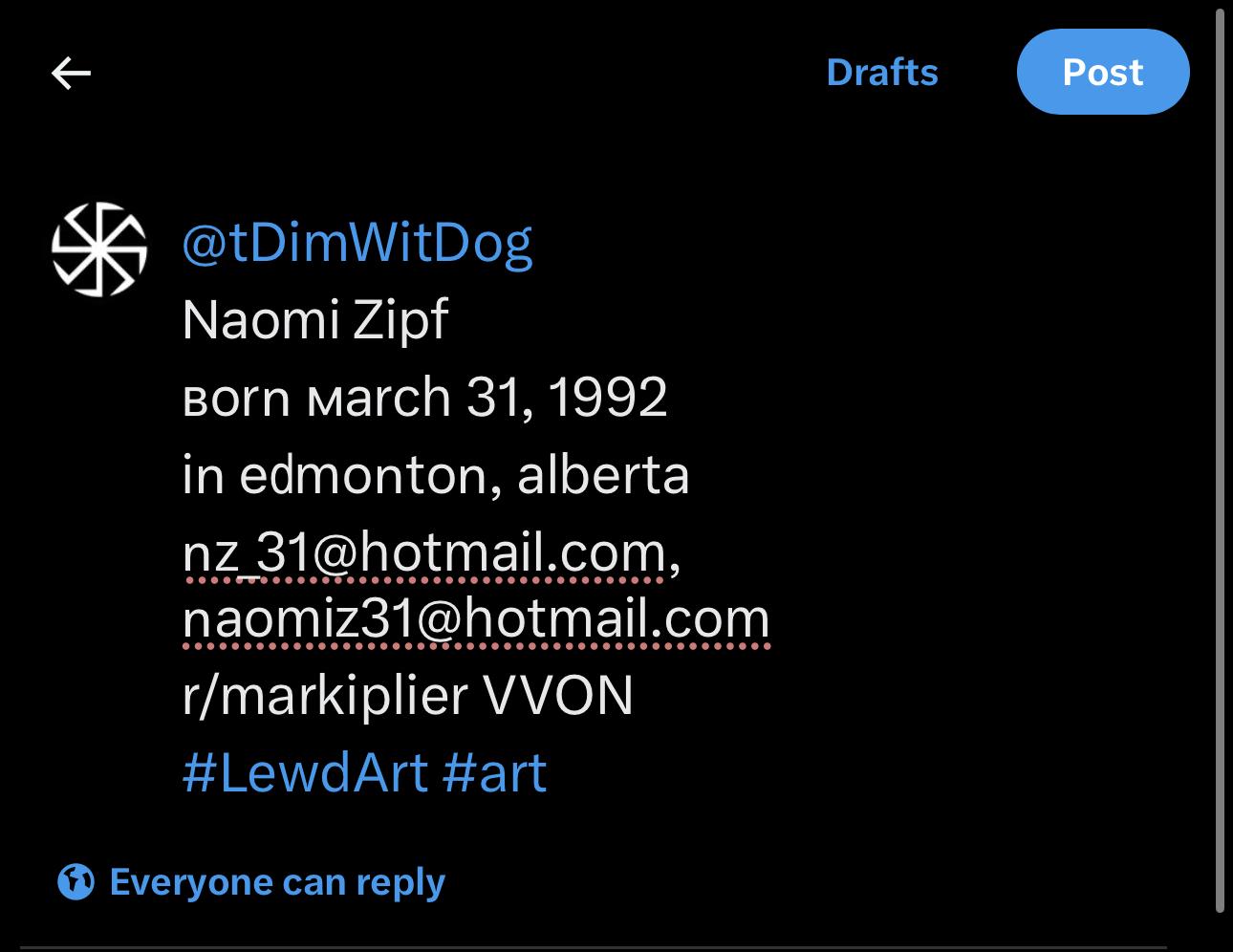Click the profile avatar image
Screen dimensions: 1233x952
98,249
